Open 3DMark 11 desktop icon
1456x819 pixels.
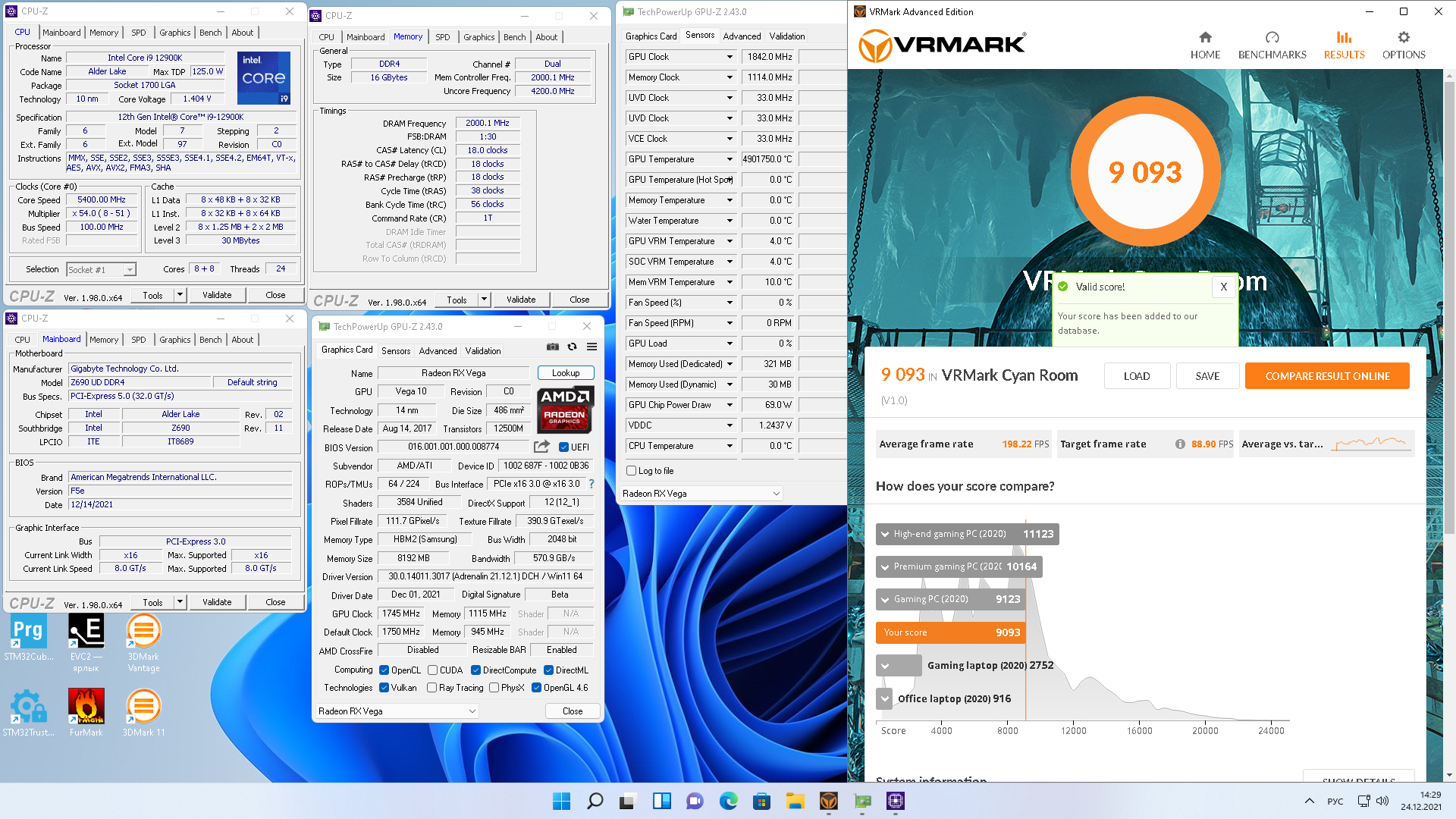[143, 713]
